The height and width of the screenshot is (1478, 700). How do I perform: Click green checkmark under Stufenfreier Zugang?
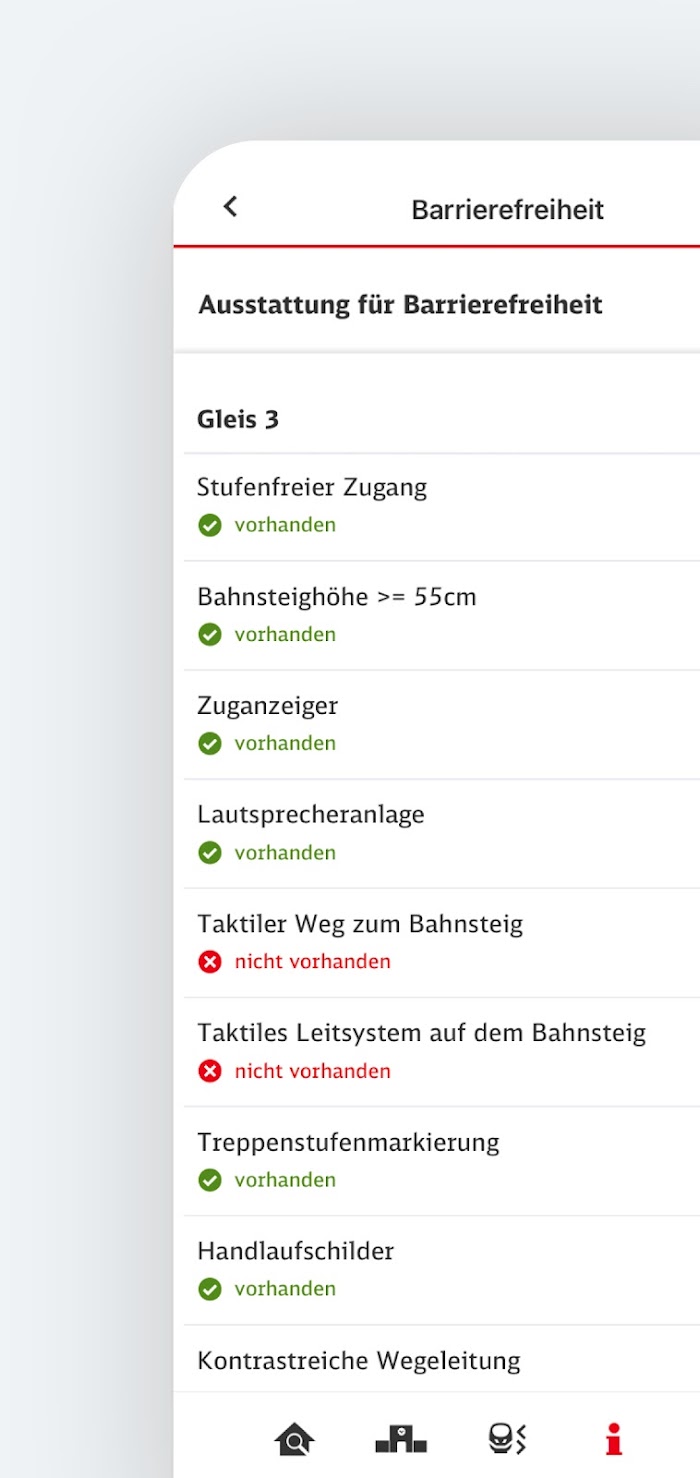(209, 525)
